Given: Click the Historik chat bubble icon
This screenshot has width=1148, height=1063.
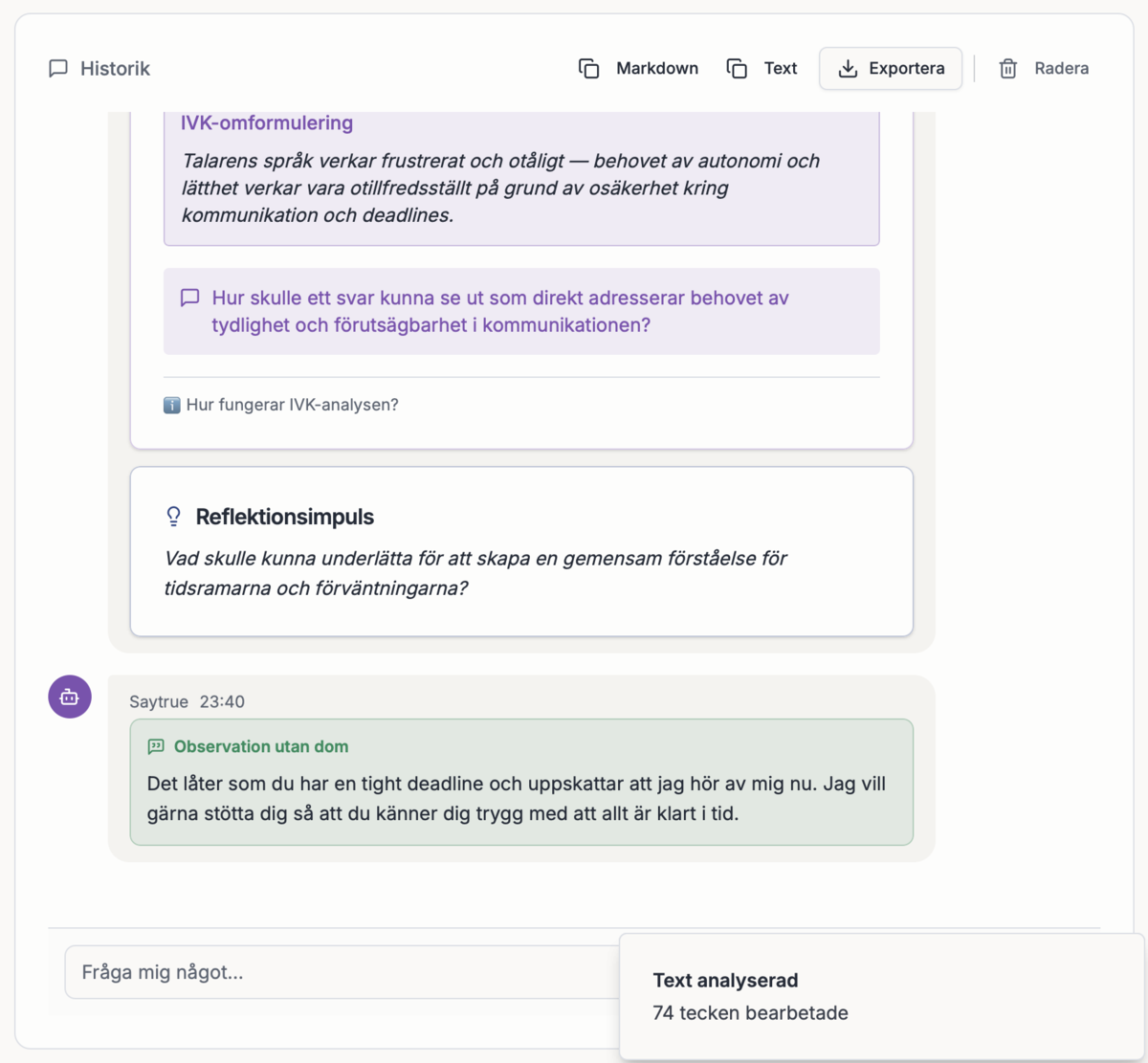Looking at the screenshot, I should (x=58, y=69).
